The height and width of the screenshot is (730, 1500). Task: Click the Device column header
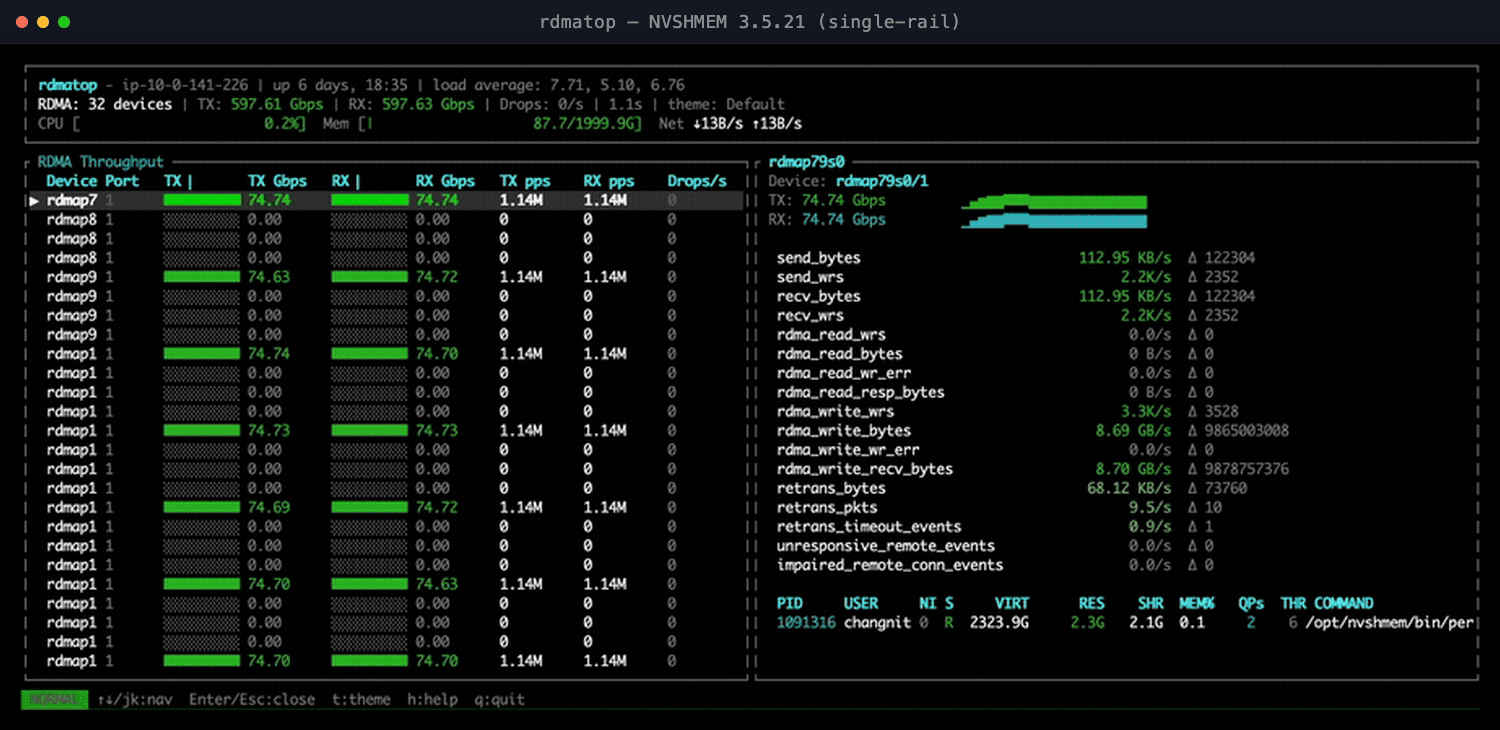coord(72,181)
